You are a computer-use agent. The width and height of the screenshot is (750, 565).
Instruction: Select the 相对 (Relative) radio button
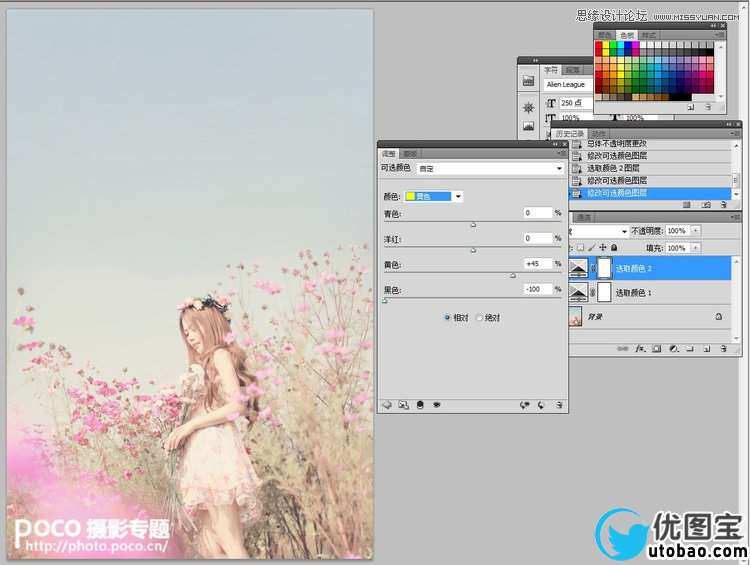[x=449, y=317]
